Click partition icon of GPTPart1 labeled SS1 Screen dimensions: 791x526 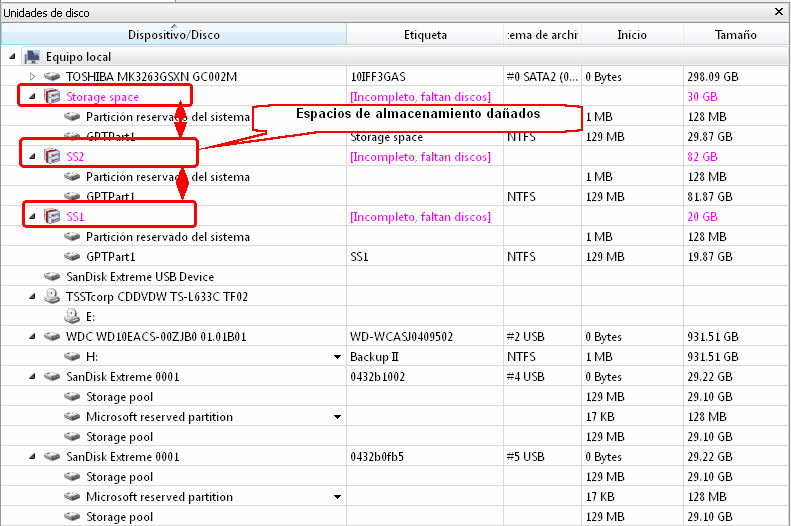pyautogui.click(x=72, y=256)
